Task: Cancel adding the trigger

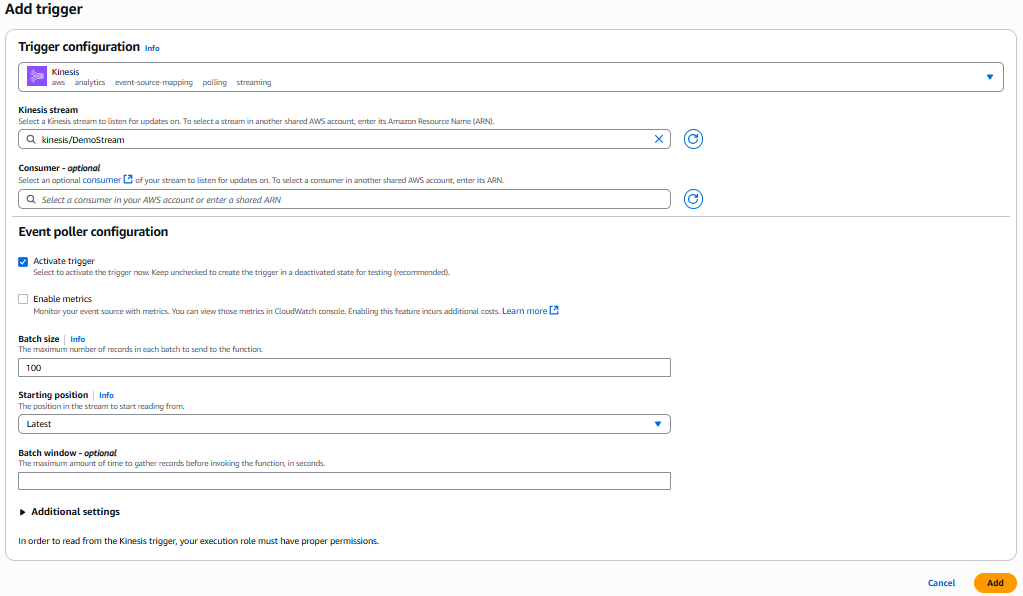Action: click(x=941, y=583)
